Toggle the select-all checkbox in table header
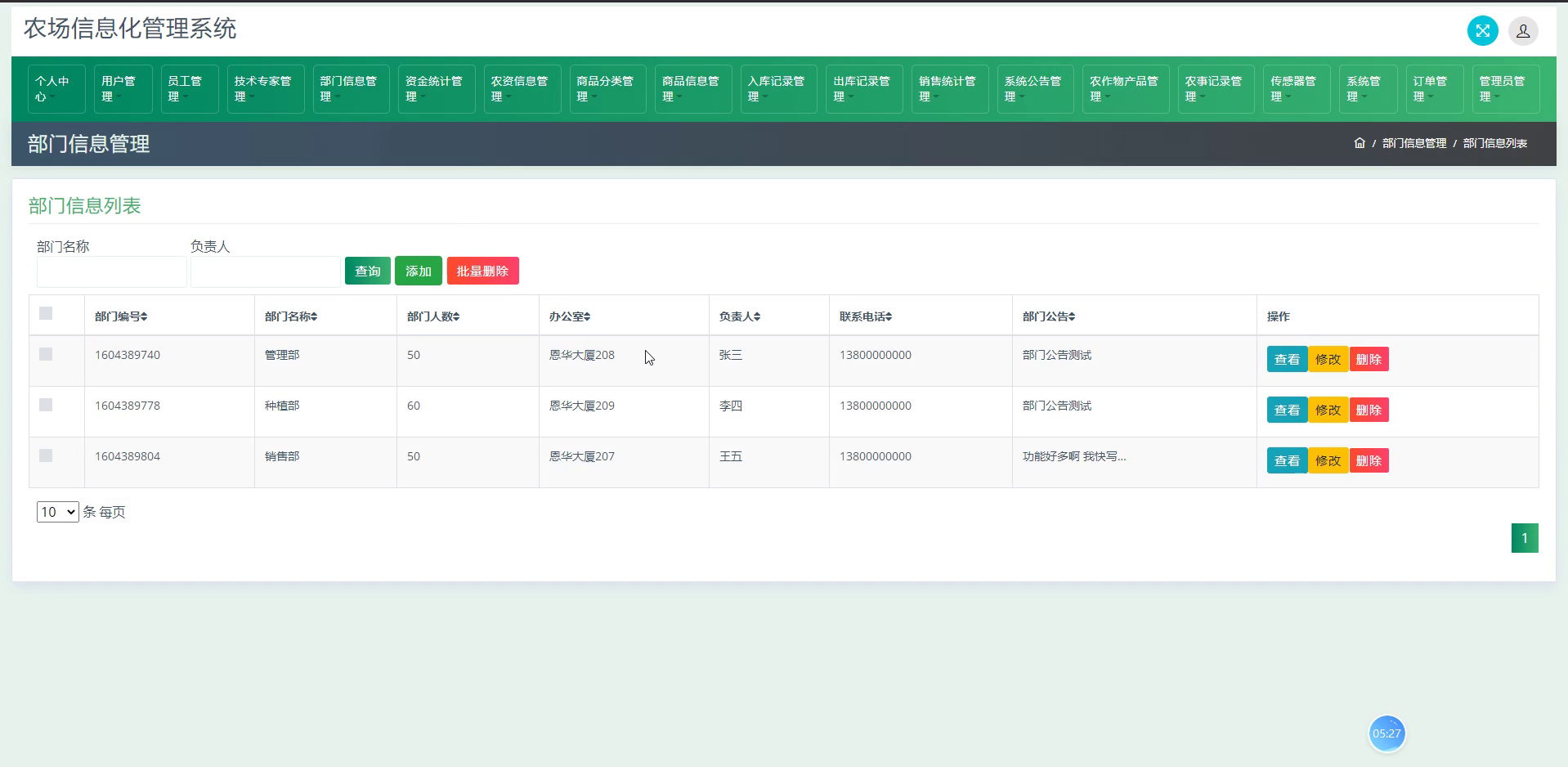Screen dimensions: 1568x767 (x=46, y=313)
